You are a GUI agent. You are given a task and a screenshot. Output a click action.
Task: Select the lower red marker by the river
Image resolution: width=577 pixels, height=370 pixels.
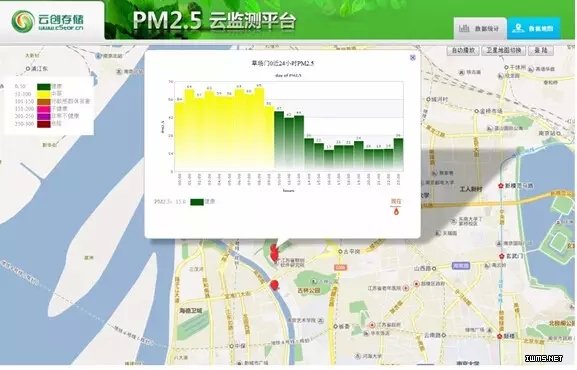(274, 285)
